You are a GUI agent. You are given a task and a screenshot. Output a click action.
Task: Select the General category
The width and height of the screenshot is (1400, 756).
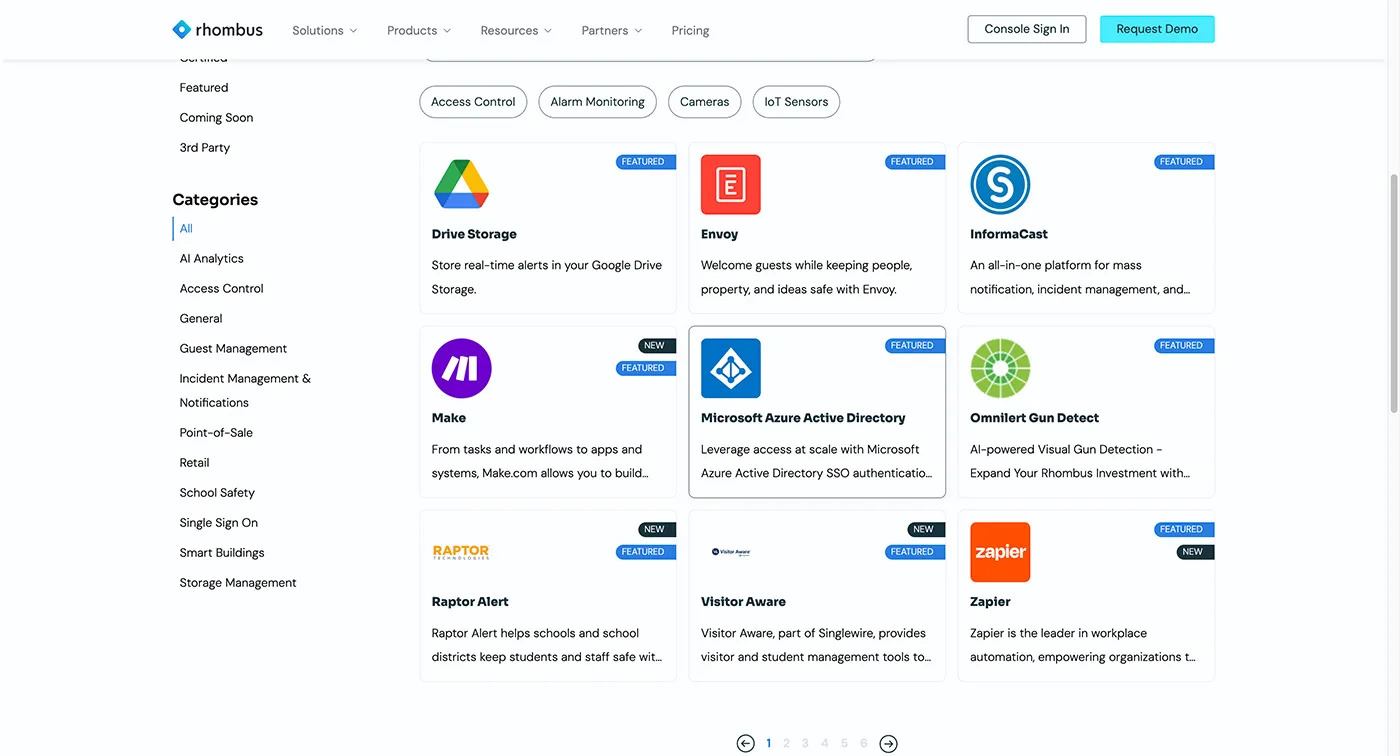201,319
